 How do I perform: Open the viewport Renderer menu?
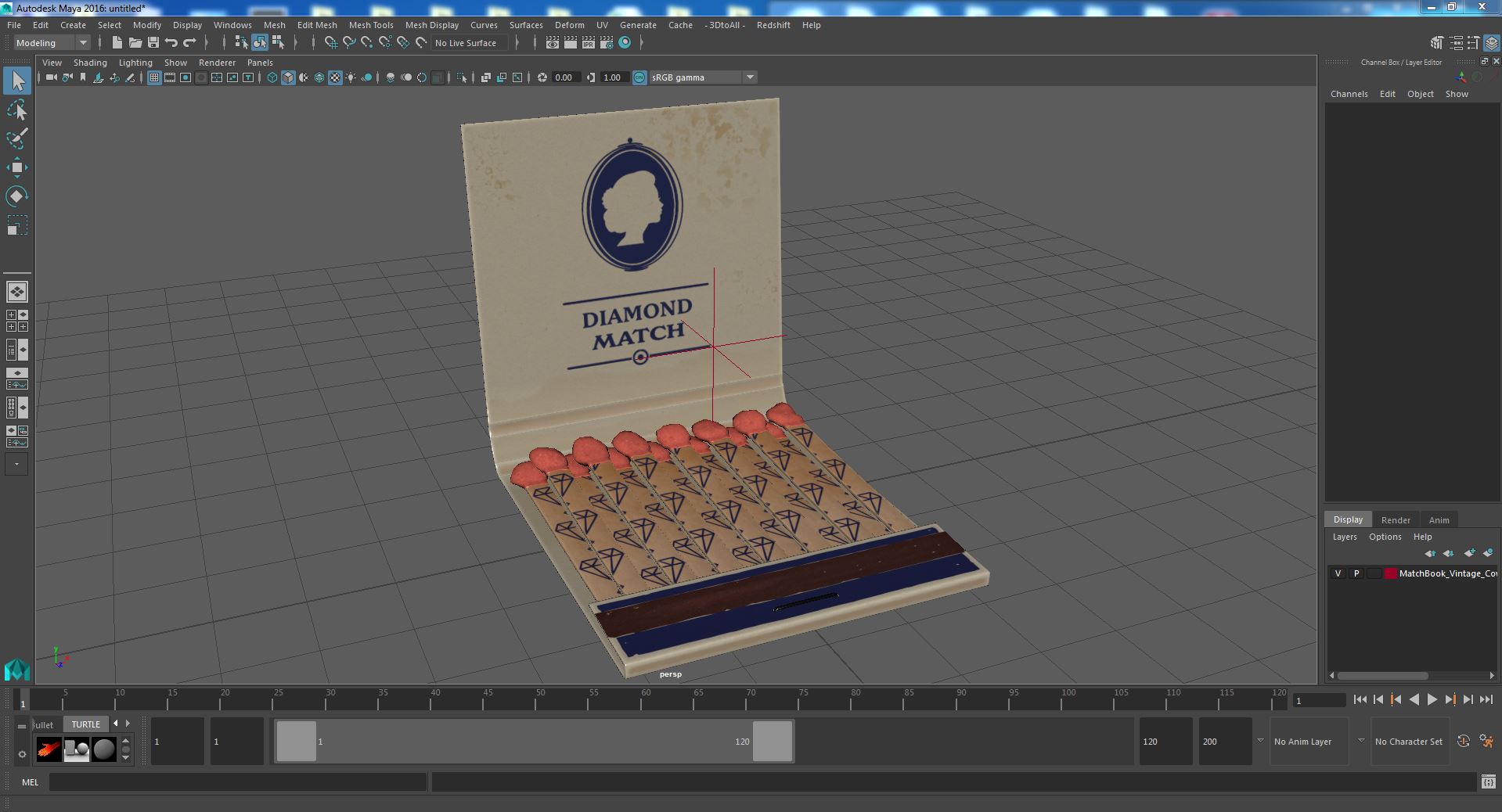pos(217,63)
